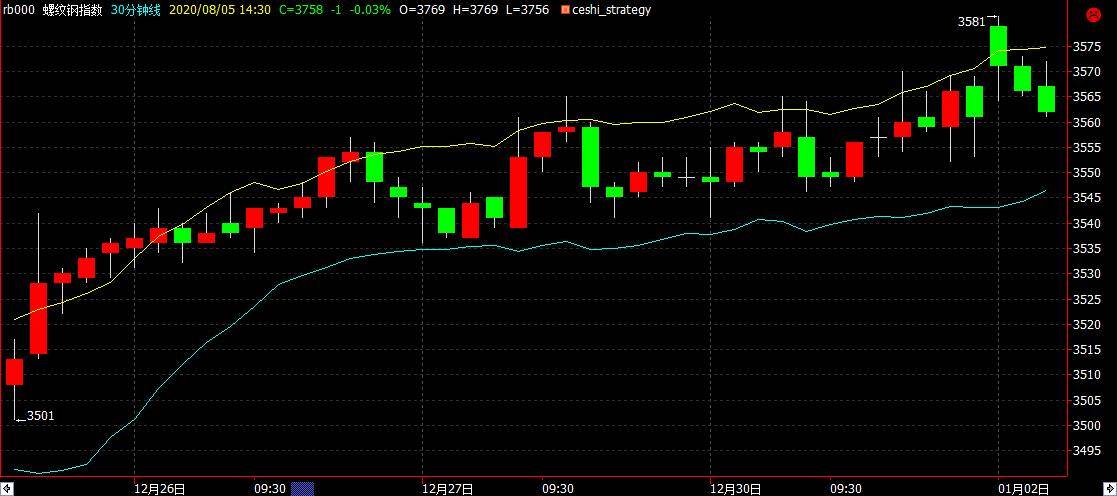This screenshot has width=1117, height=496.
Task: Click the 3555 price axis label
Action: click(1087, 148)
